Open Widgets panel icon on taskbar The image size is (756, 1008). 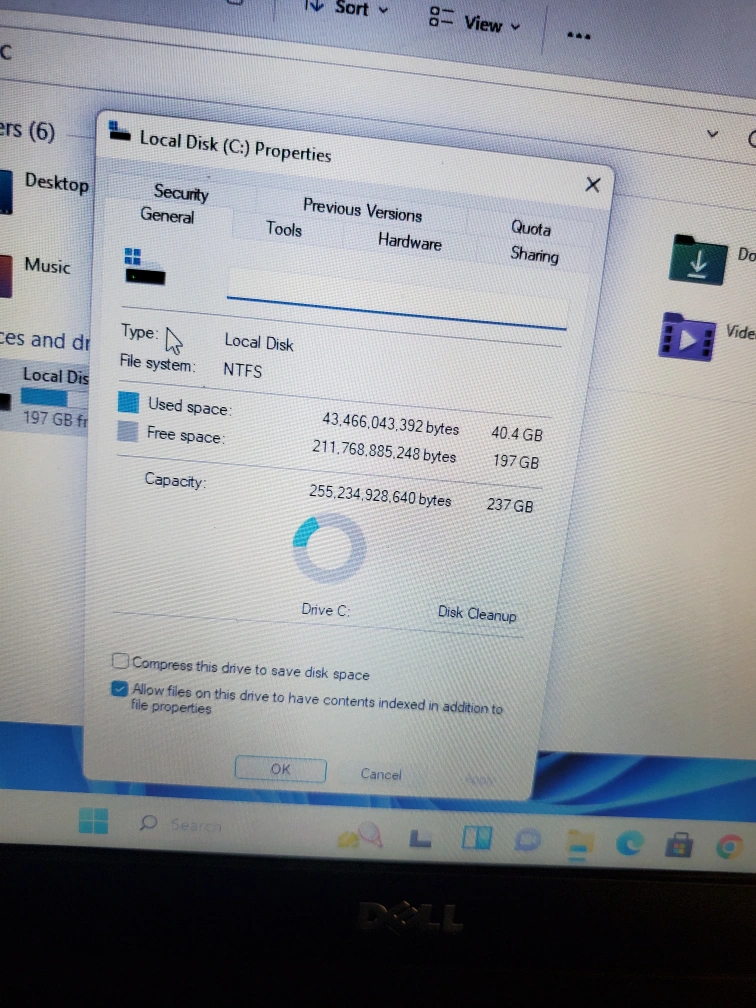(476, 838)
